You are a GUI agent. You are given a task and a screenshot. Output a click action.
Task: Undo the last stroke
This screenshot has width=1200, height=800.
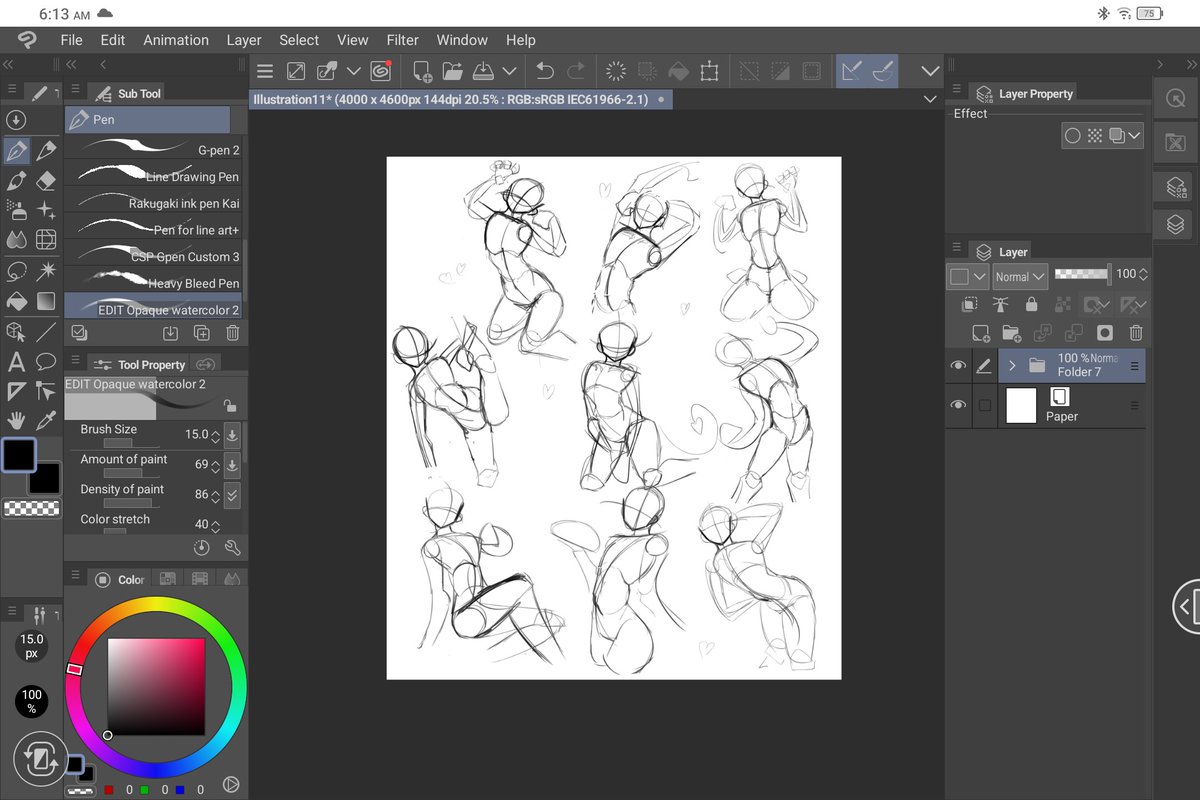point(543,70)
